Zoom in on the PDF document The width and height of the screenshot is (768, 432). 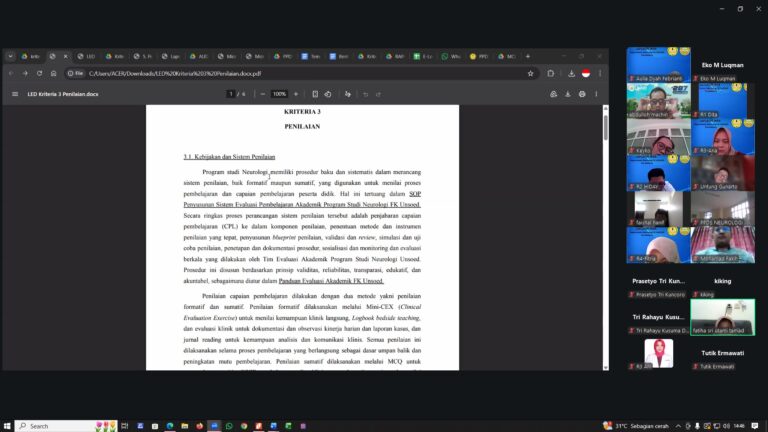pyautogui.click(x=296, y=94)
